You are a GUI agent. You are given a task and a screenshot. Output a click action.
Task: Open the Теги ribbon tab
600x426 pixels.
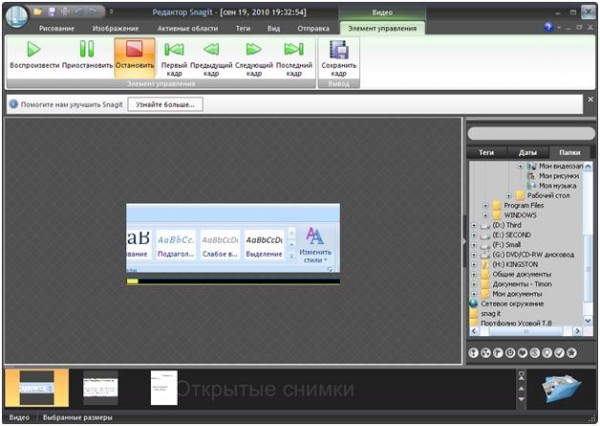[x=243, y=28]
